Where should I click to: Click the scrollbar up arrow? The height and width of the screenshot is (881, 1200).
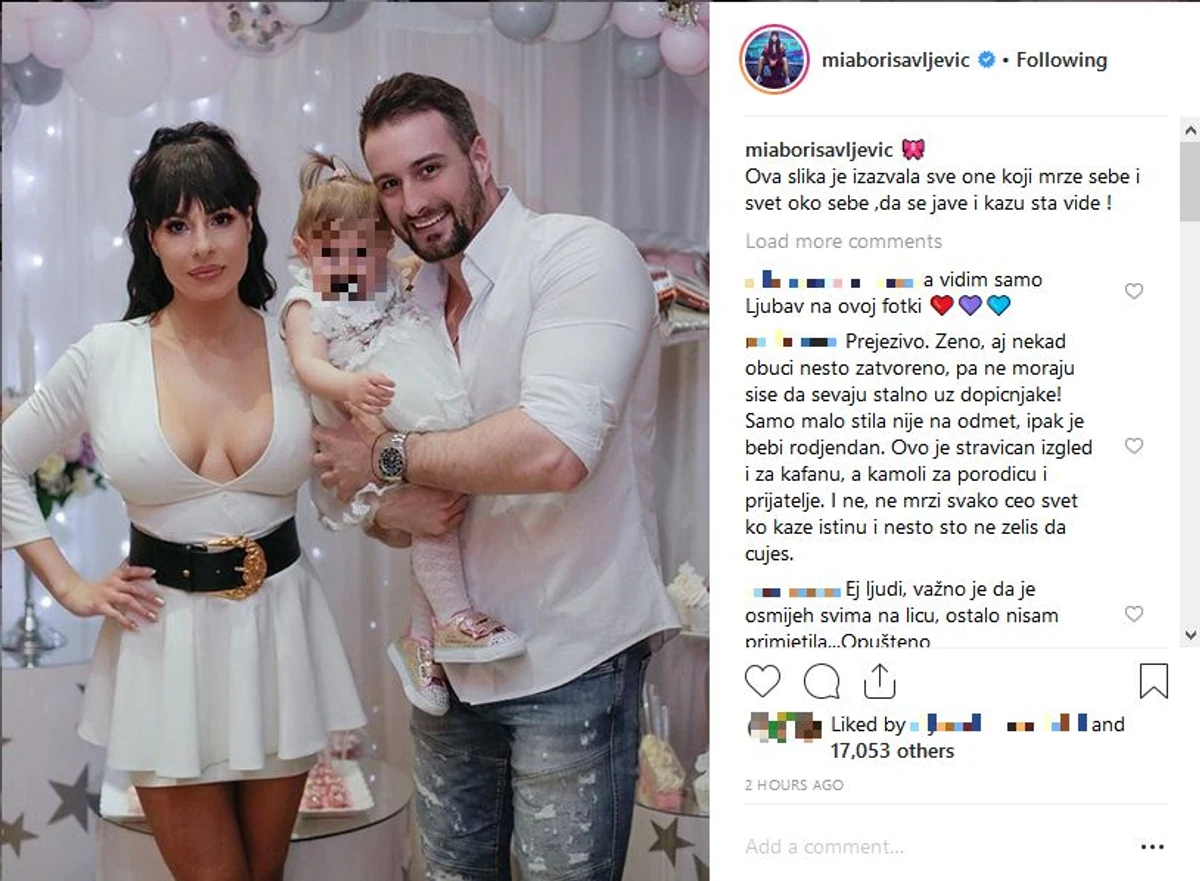point(1189,129)
